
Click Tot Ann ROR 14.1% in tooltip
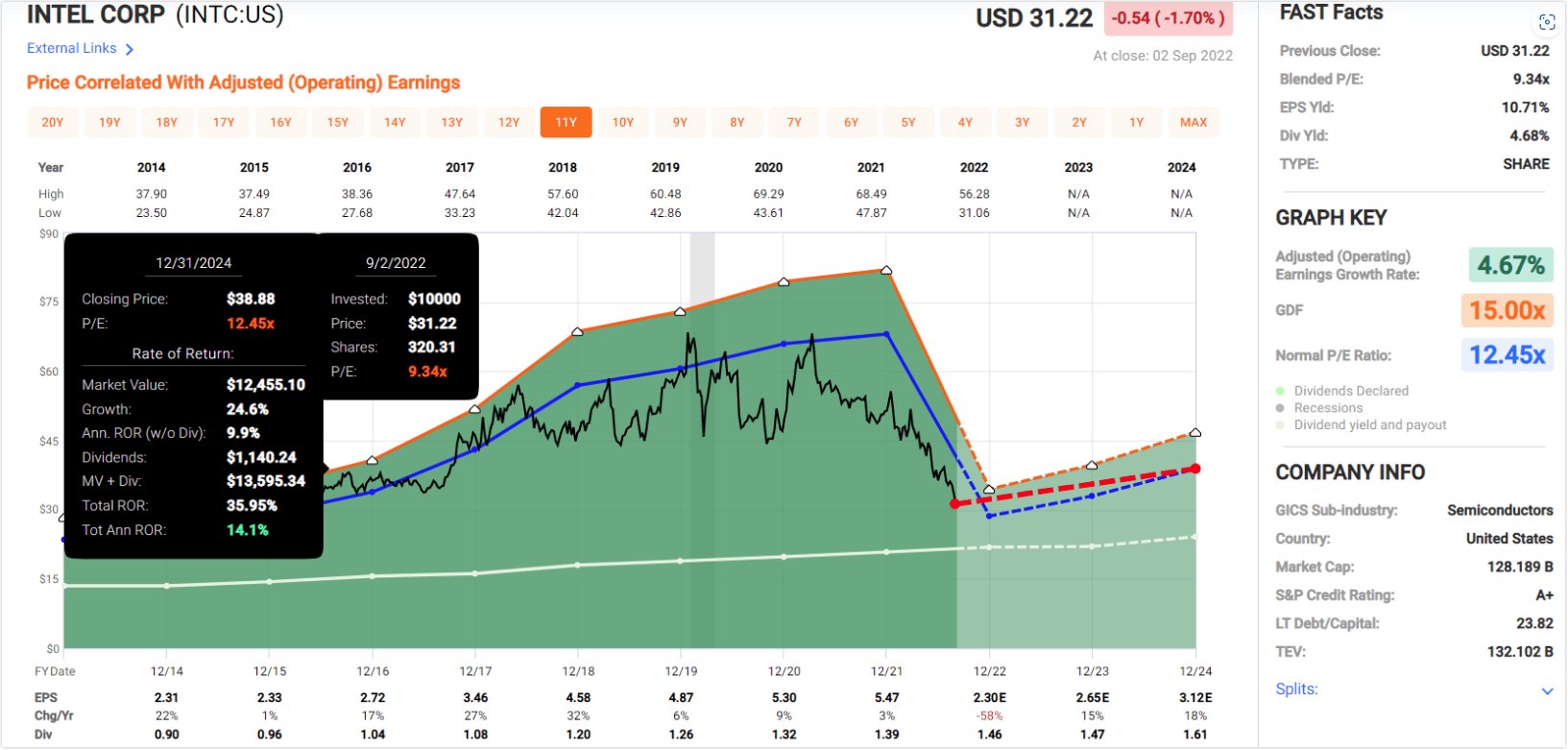[x=248, y=530]
